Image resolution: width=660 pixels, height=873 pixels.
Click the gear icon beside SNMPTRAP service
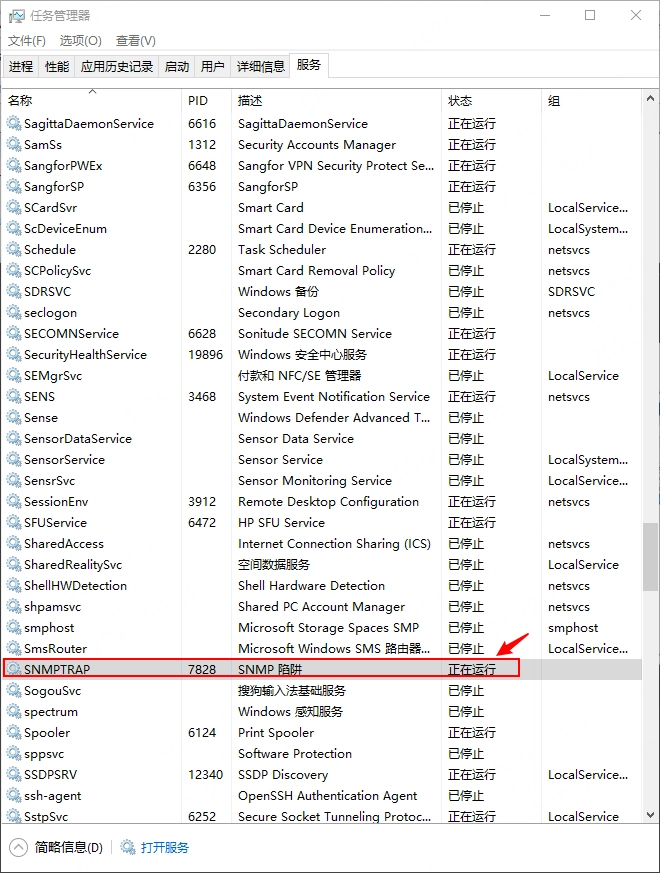click(14, 669)
